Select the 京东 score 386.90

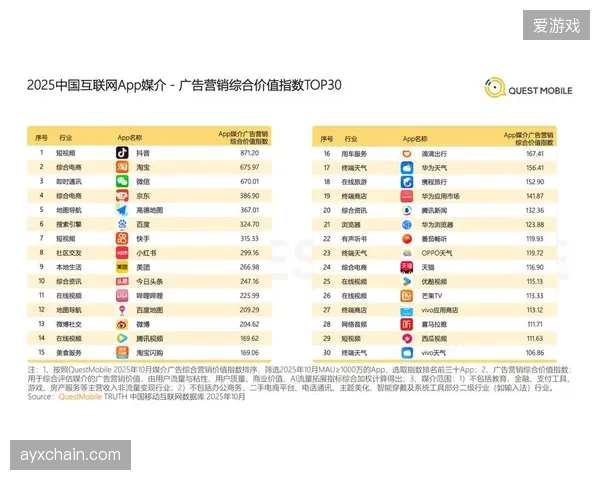click(x=249, y=196)
